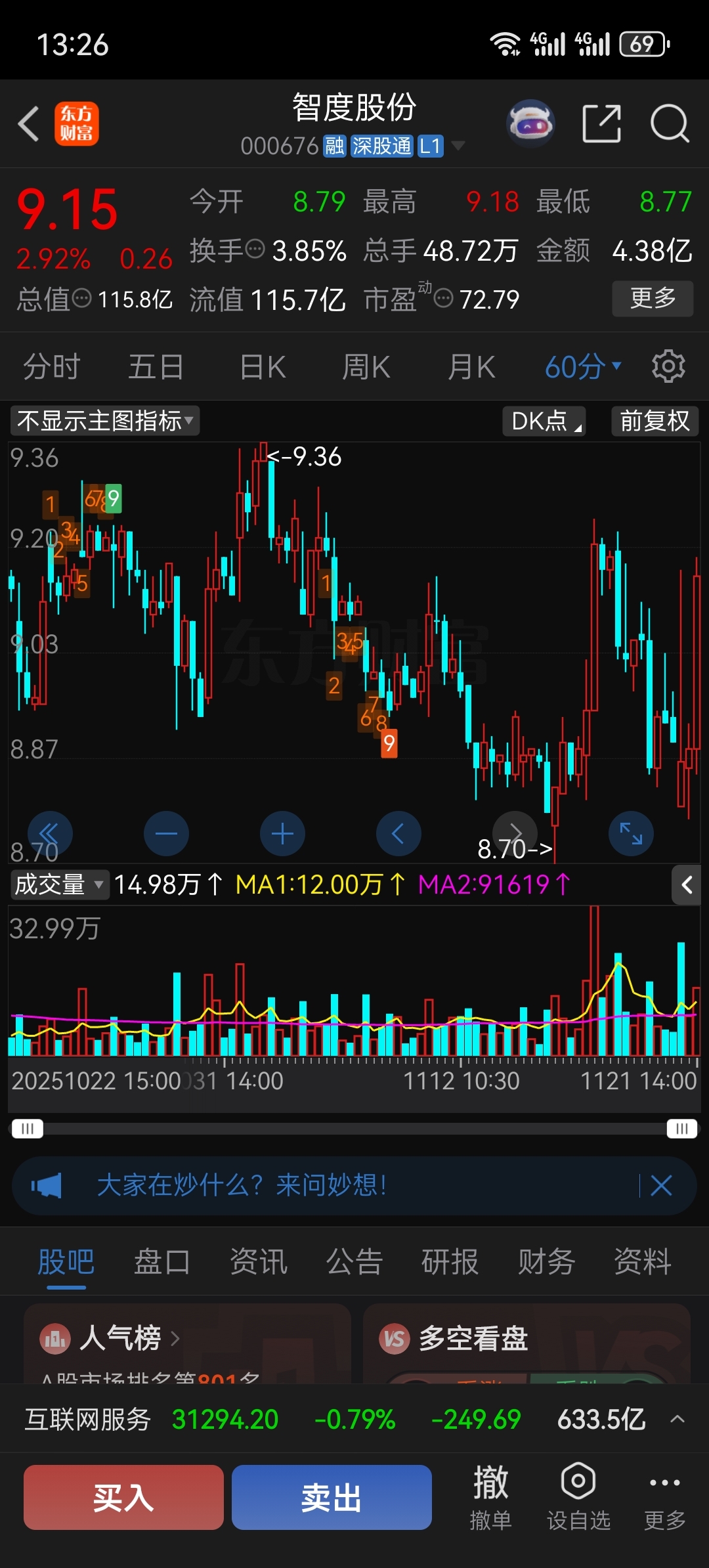
Task: Tap the red 买入 buy button
Action: tap(123, 1498)
